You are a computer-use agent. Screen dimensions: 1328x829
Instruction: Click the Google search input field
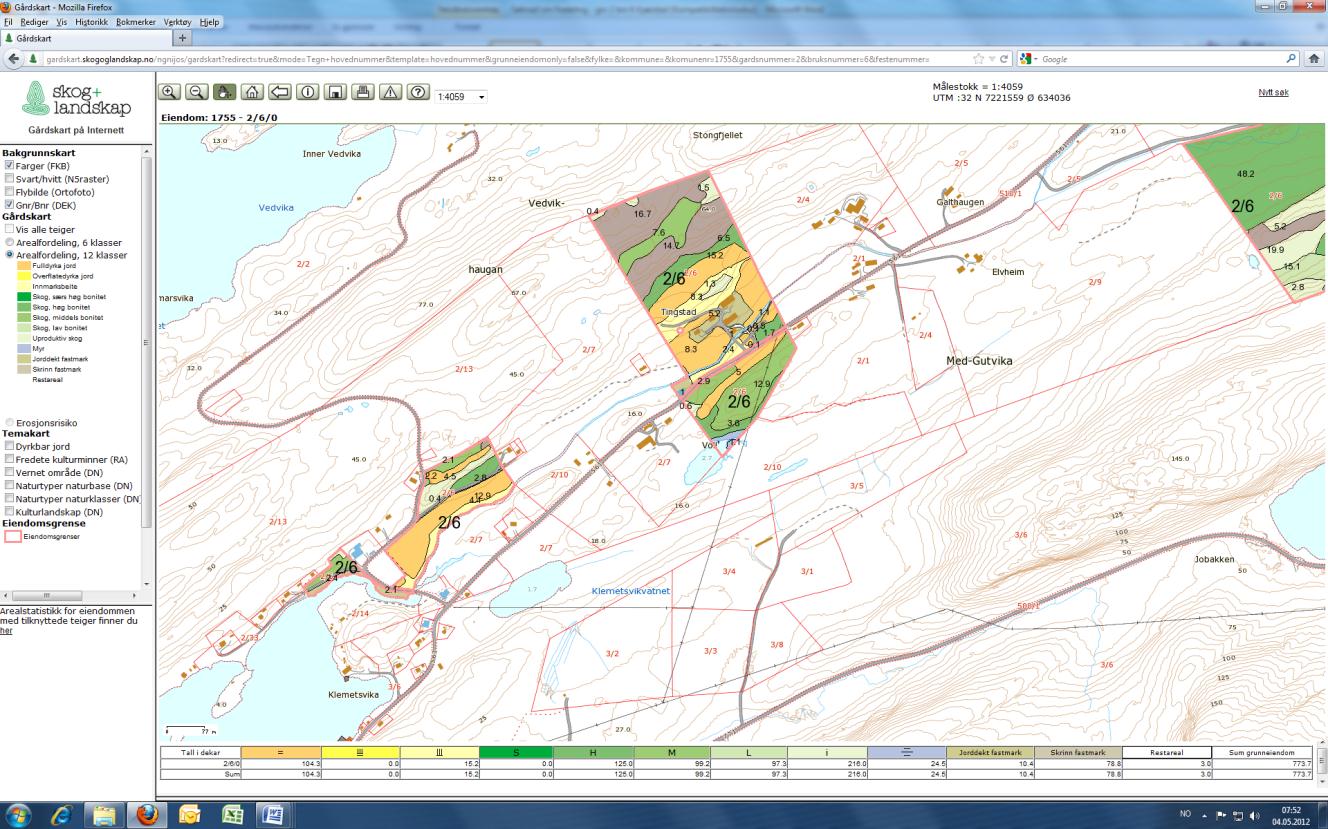[1160, 59]
